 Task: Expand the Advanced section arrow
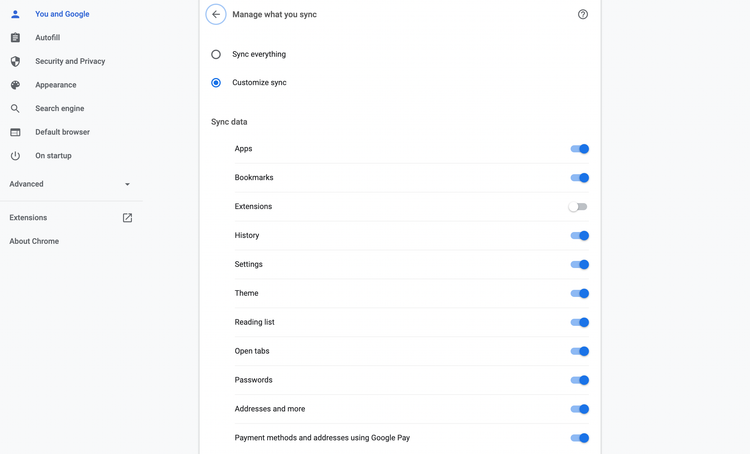127,185
